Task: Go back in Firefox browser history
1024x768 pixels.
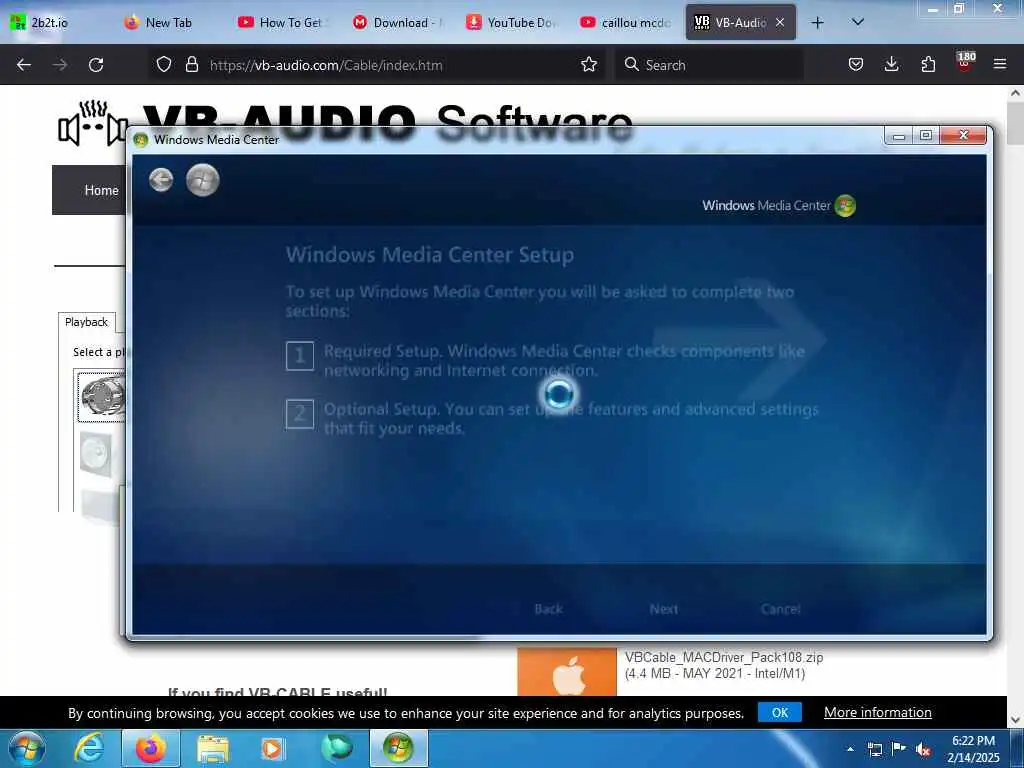Action: click(24, 65)
